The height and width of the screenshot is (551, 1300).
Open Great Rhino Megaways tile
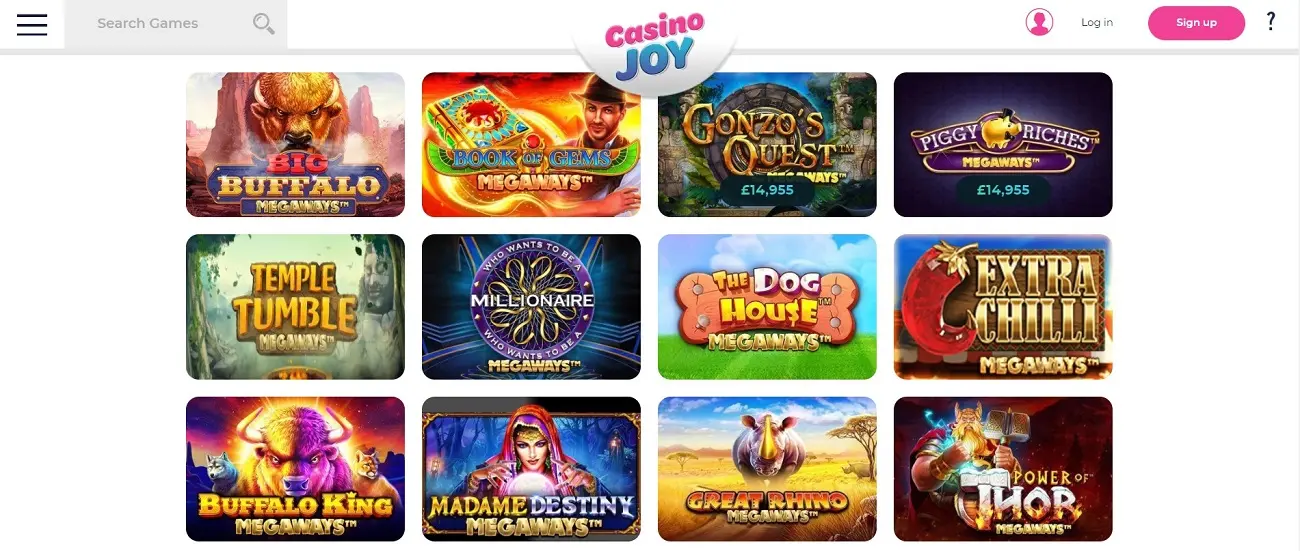[767, 469]
